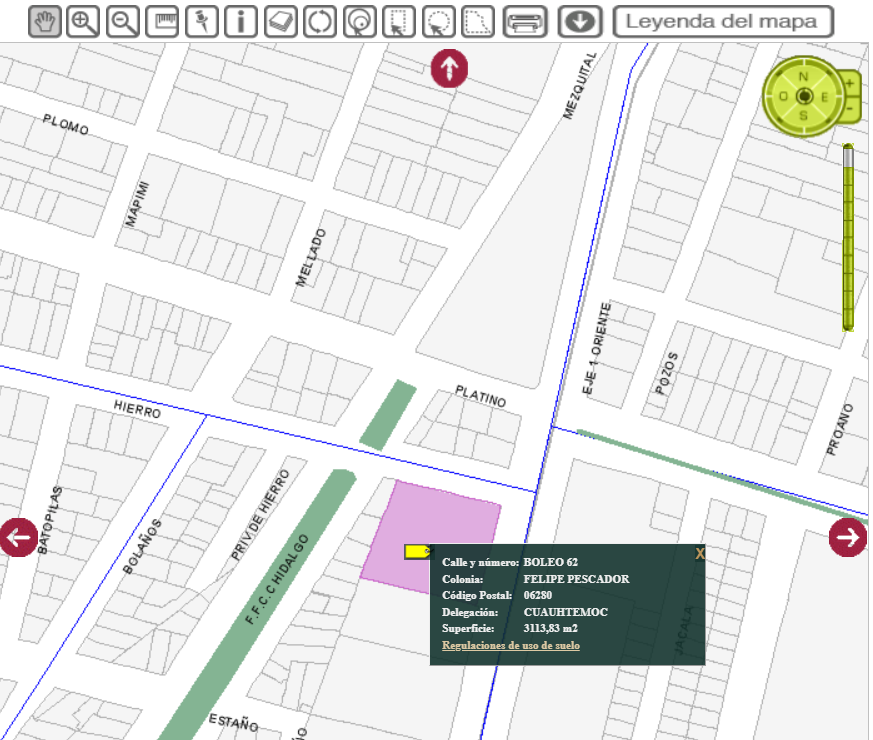873x740 pixels.
Task: Click the EJE 1 ORIENTE street label
Action: click(596, 349)
